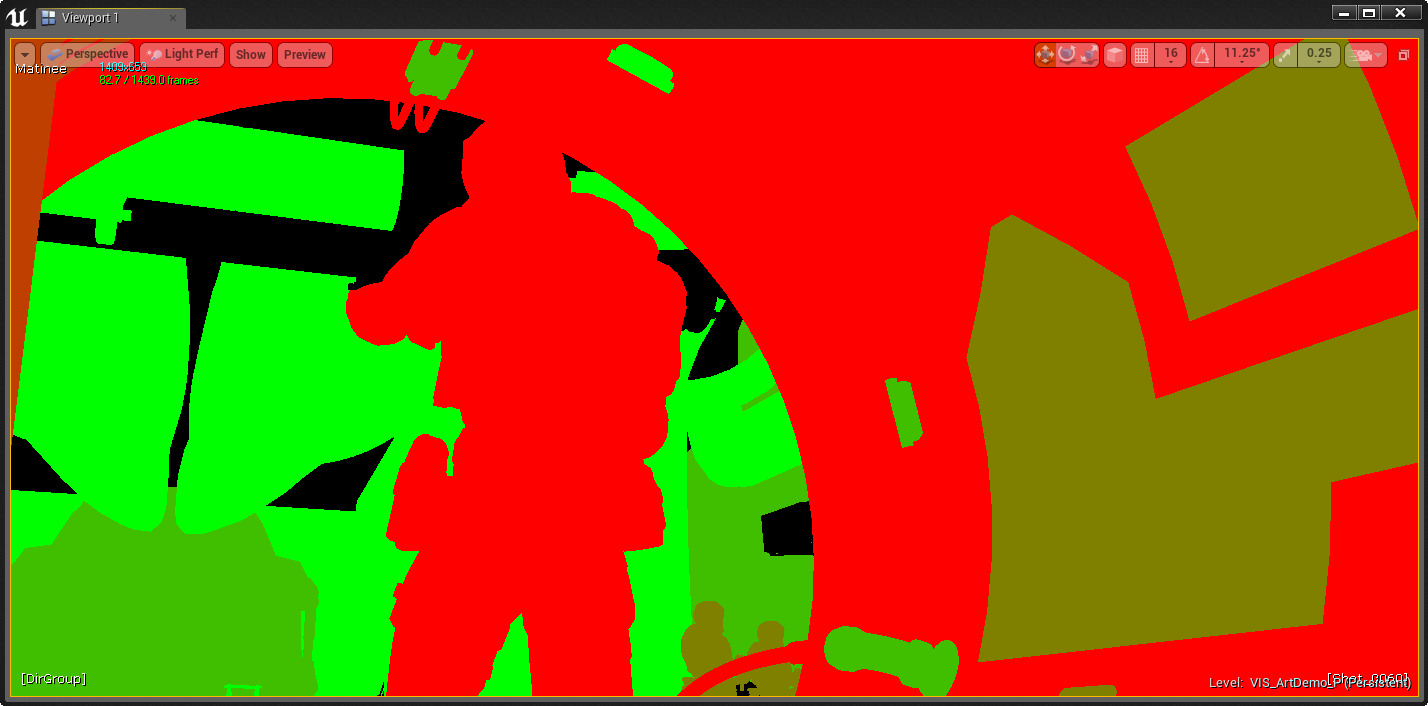1428x706 pixels.
Task: Click the Preview button
Action: [x=304, y=54]
